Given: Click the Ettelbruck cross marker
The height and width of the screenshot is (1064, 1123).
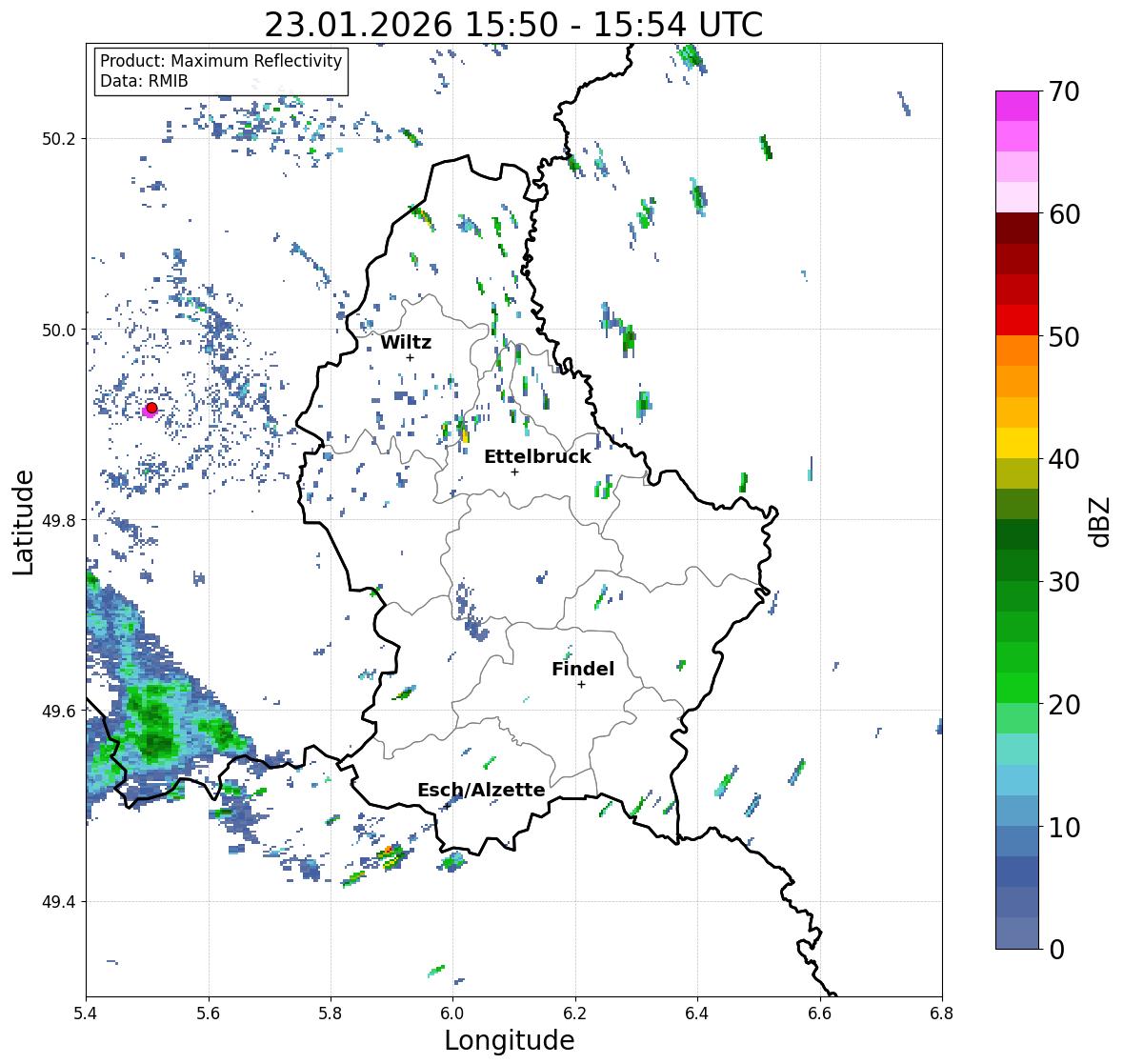Looking at the screenshot, I should click(514, 472).
